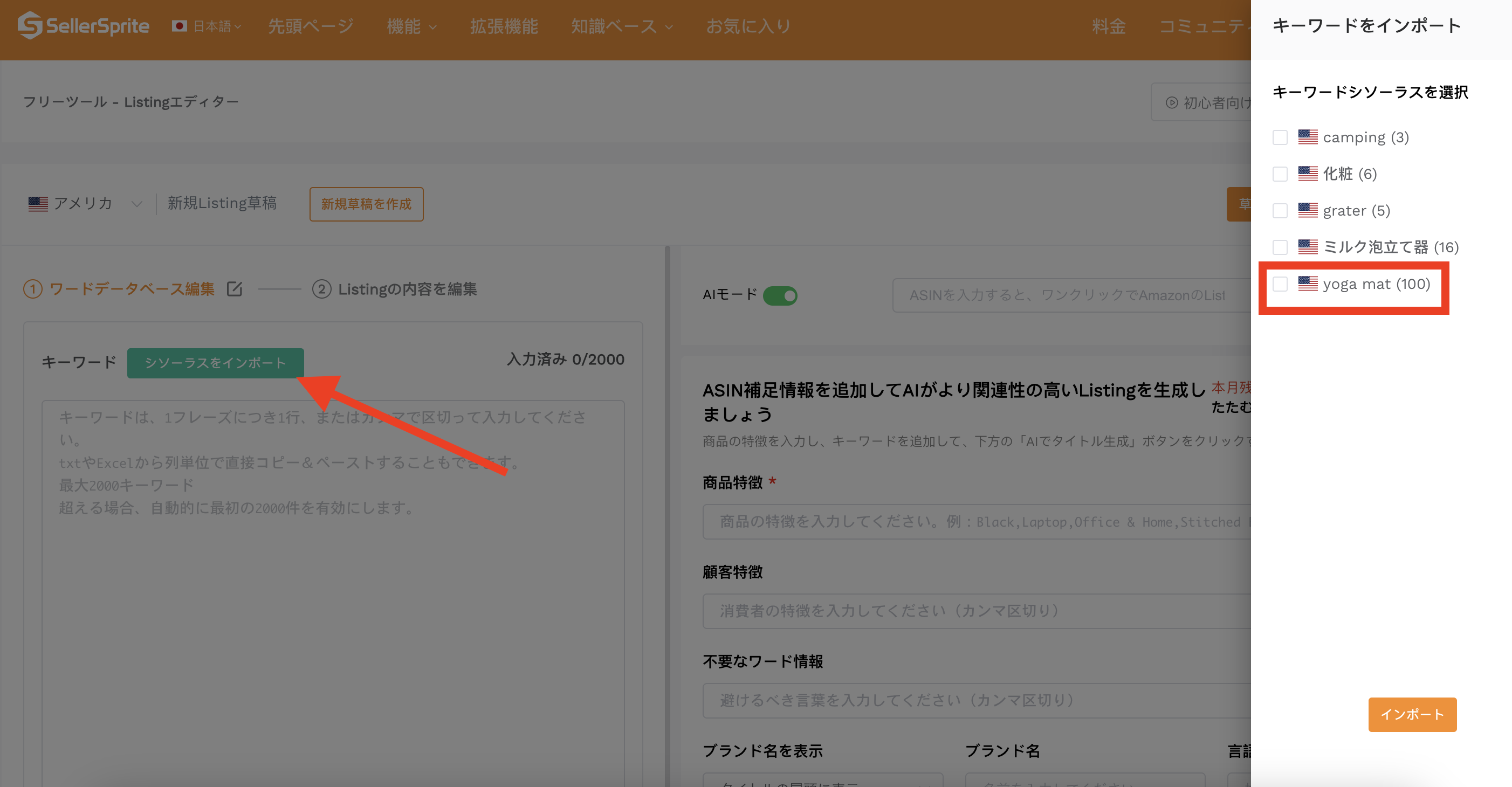Click the キーワードシソーラスを選択 heading
The height and width of the screenshot is (787, 1512).
coord(1370,92)
